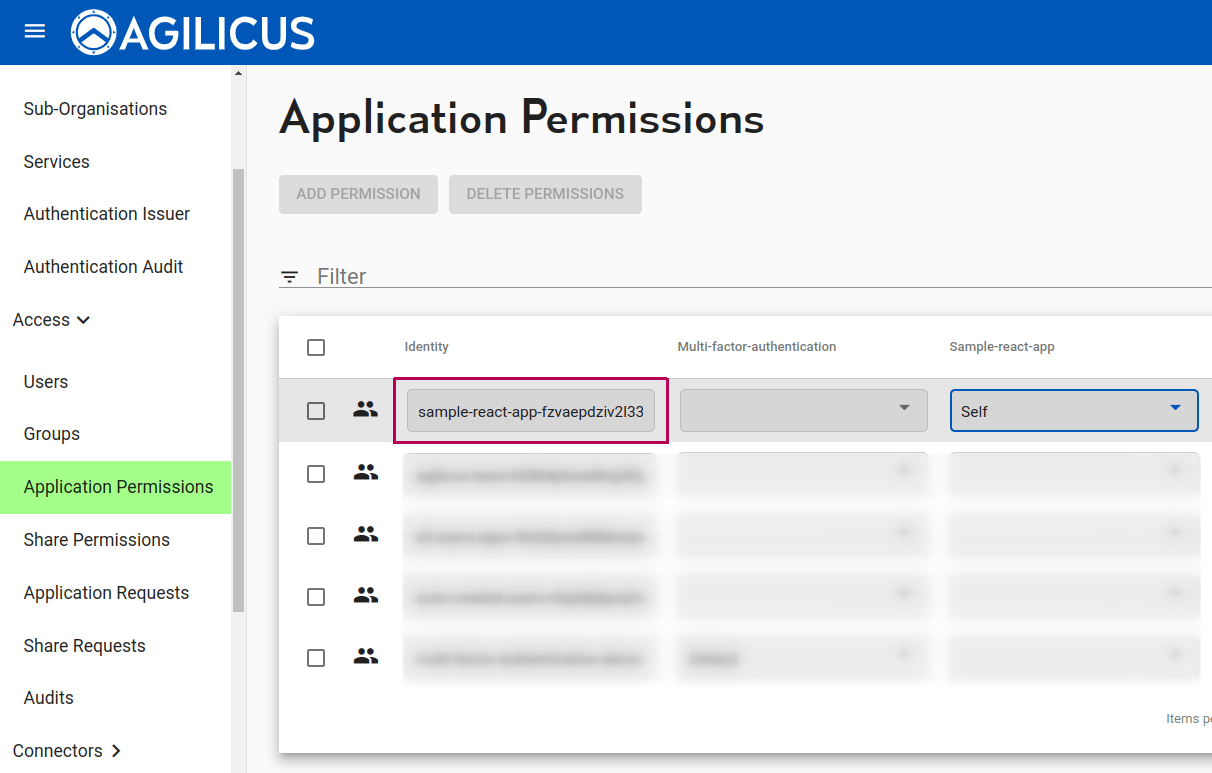The image size is (1212, 773).
Task: Open the hamburger navigation menu
Action: pyautogui.click(x=35, y=31)
